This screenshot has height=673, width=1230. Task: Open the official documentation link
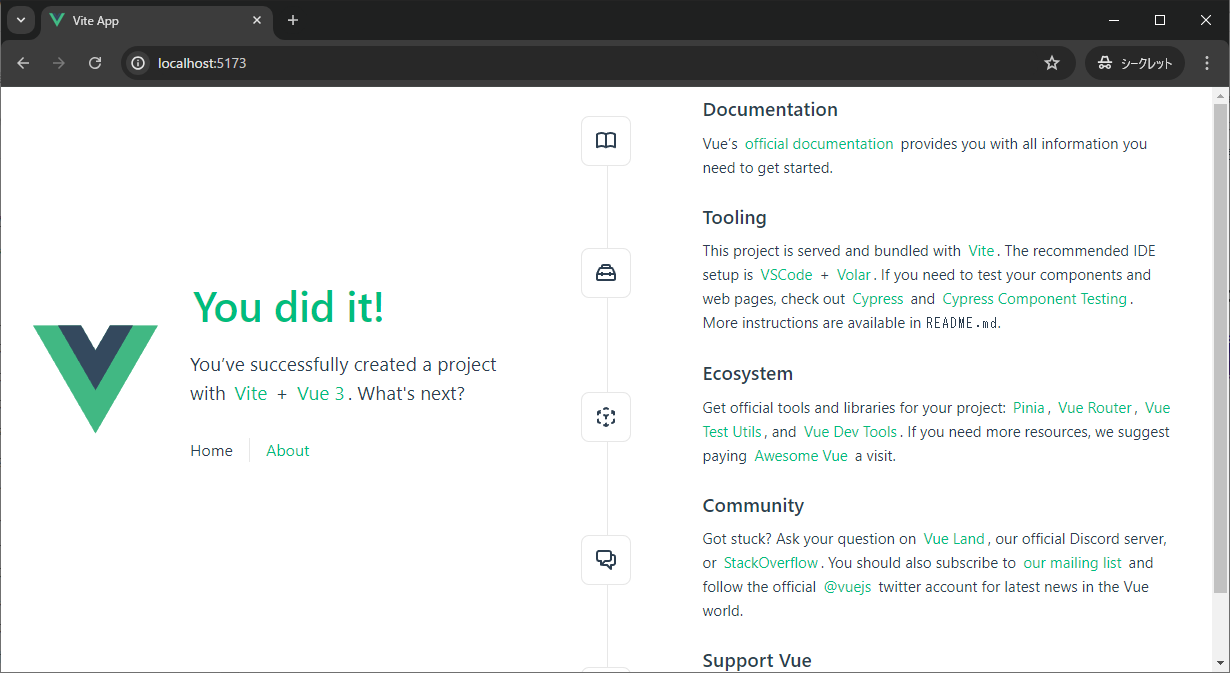[819, 144]
